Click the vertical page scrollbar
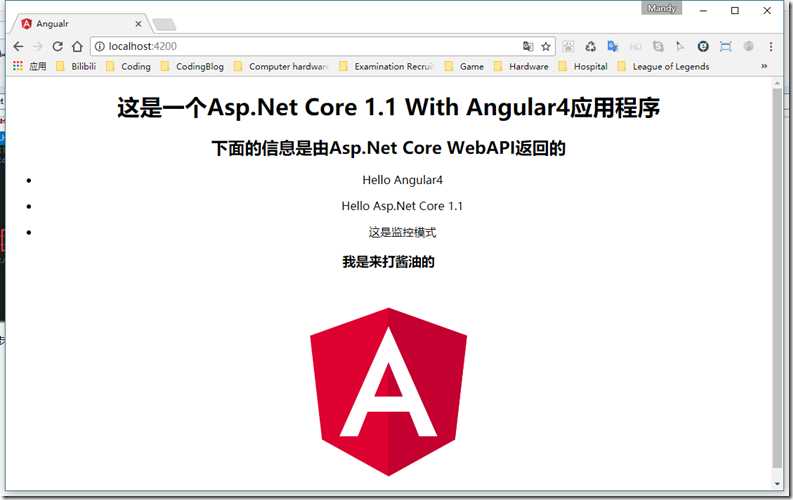Image resolution: width=793 pixels, height=500 pixels. tap(777, 278)
